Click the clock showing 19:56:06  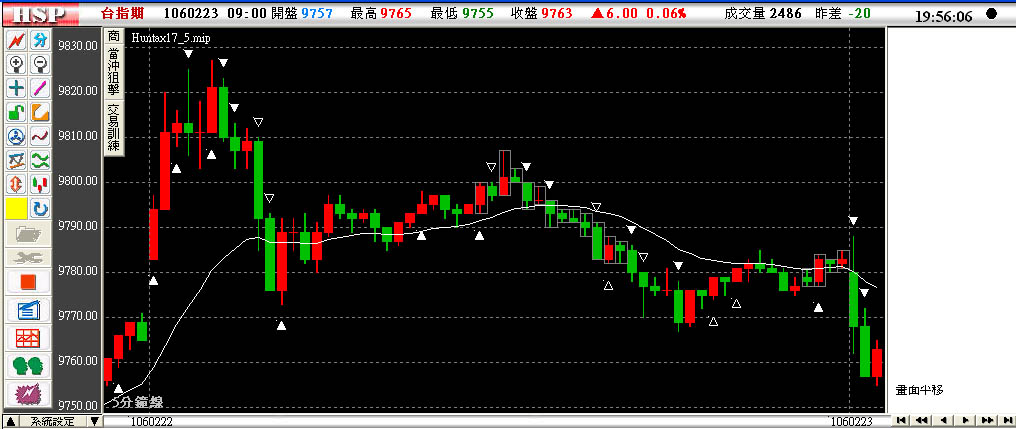(x=943, y=17)
